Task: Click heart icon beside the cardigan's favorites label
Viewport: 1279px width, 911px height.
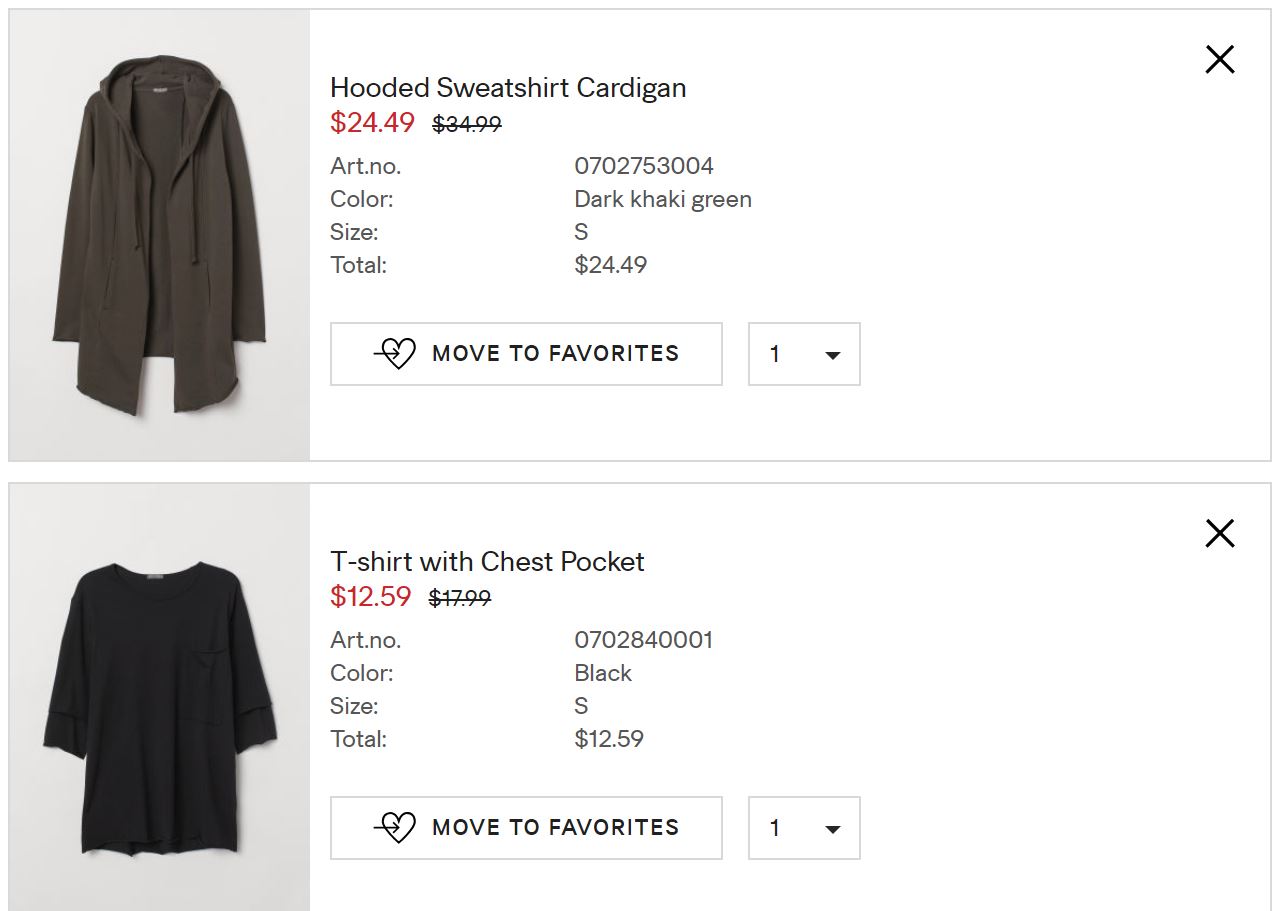Action: click(396, 353)
